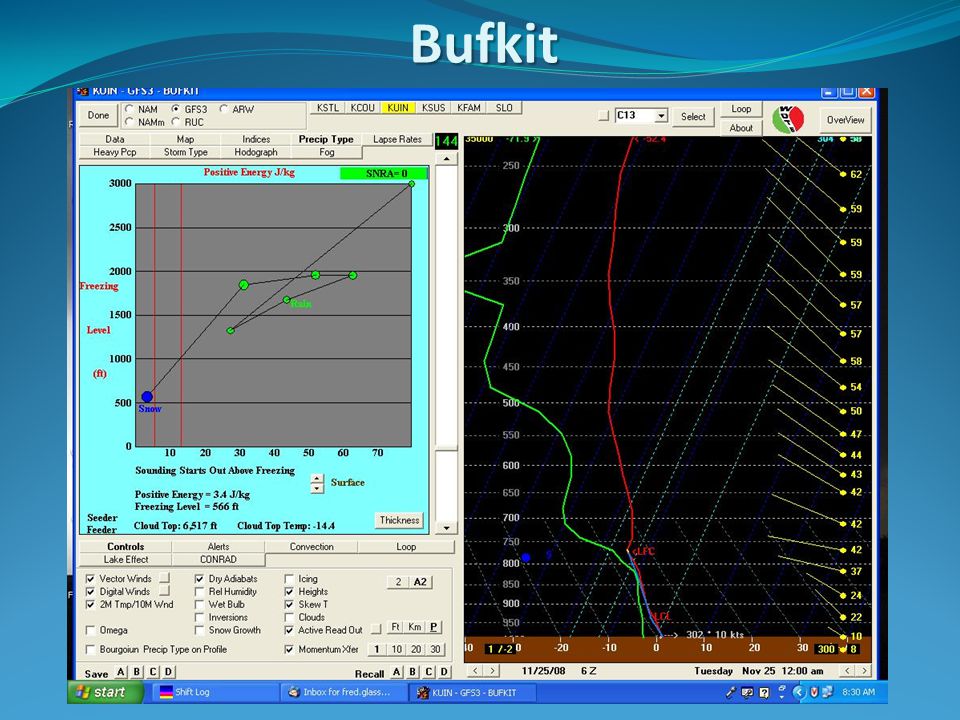Open the Storm Type tab
The image size is (960, 720).
tap(186, 152)
